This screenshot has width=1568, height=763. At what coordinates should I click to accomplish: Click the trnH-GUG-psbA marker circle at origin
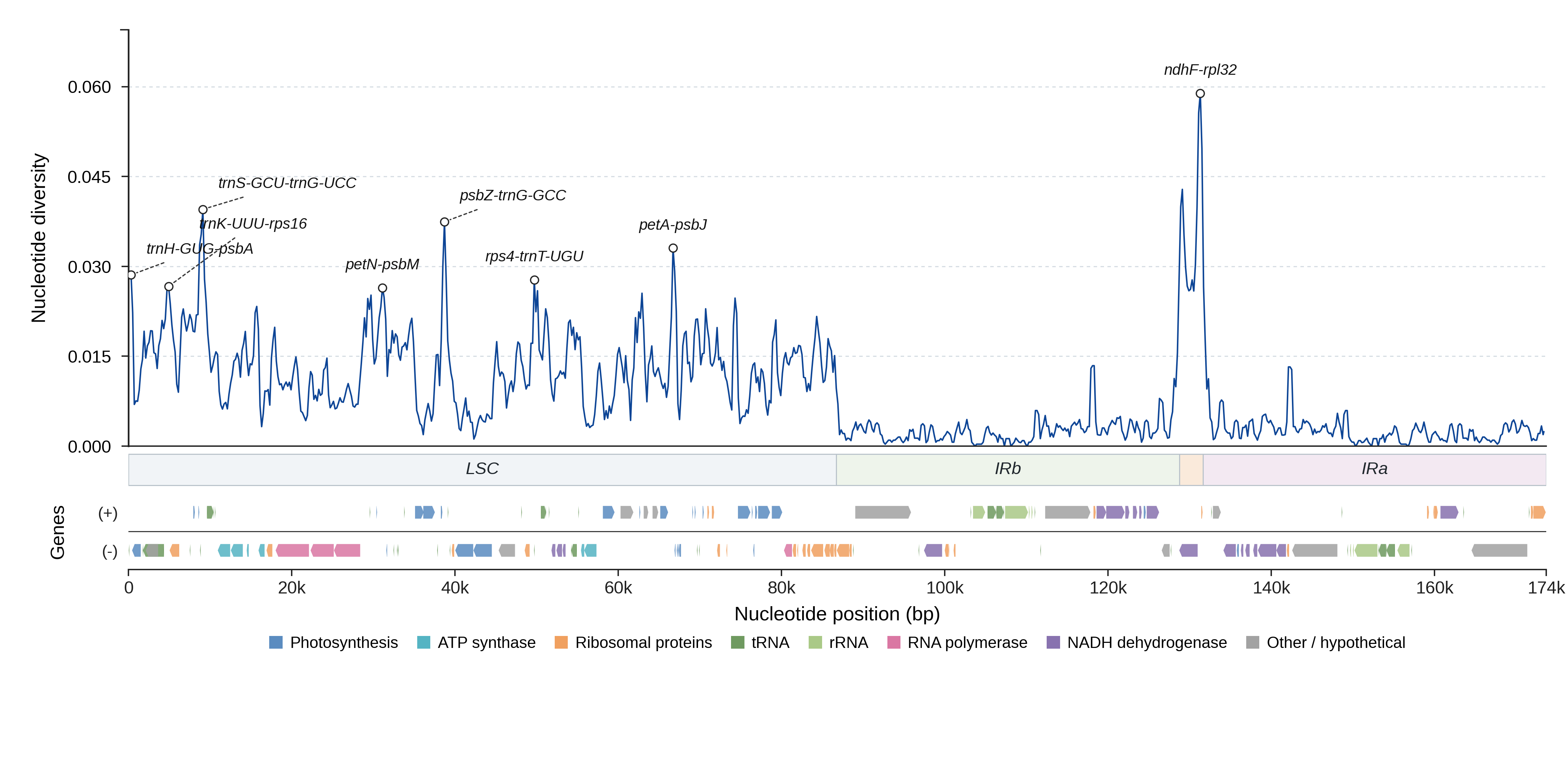tap(131, 275)
